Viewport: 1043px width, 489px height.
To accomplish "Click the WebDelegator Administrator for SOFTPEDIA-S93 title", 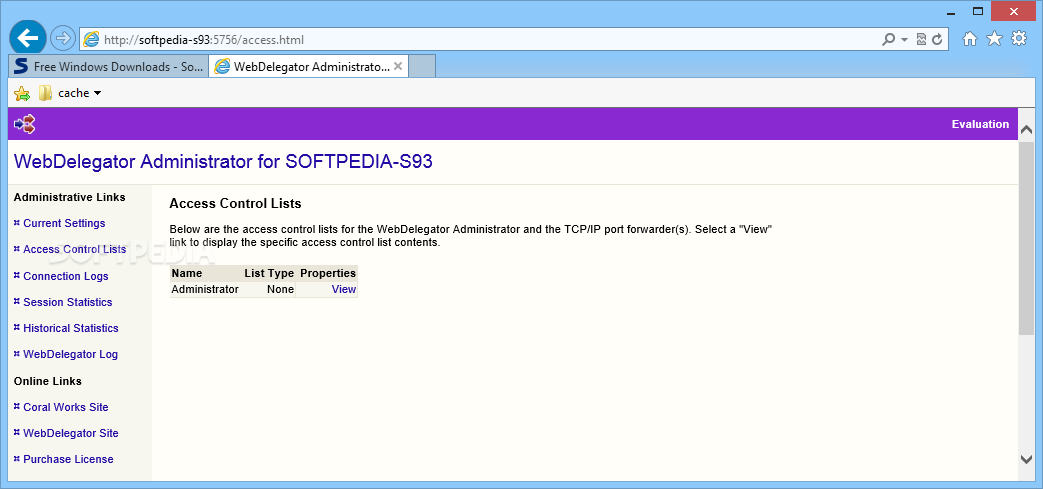I will [224, 162].
